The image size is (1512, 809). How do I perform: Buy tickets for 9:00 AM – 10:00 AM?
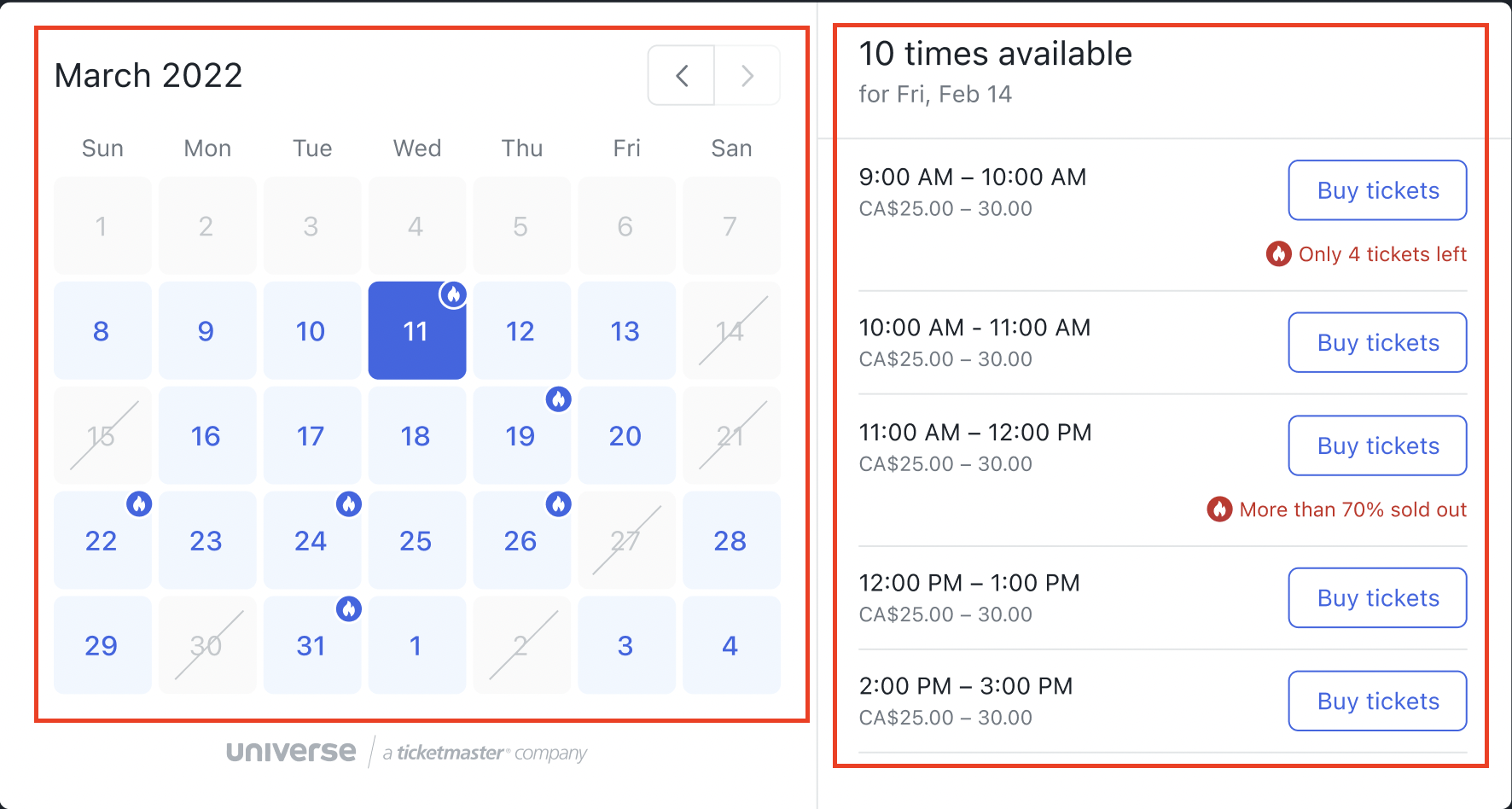[x=1377, y=190]
